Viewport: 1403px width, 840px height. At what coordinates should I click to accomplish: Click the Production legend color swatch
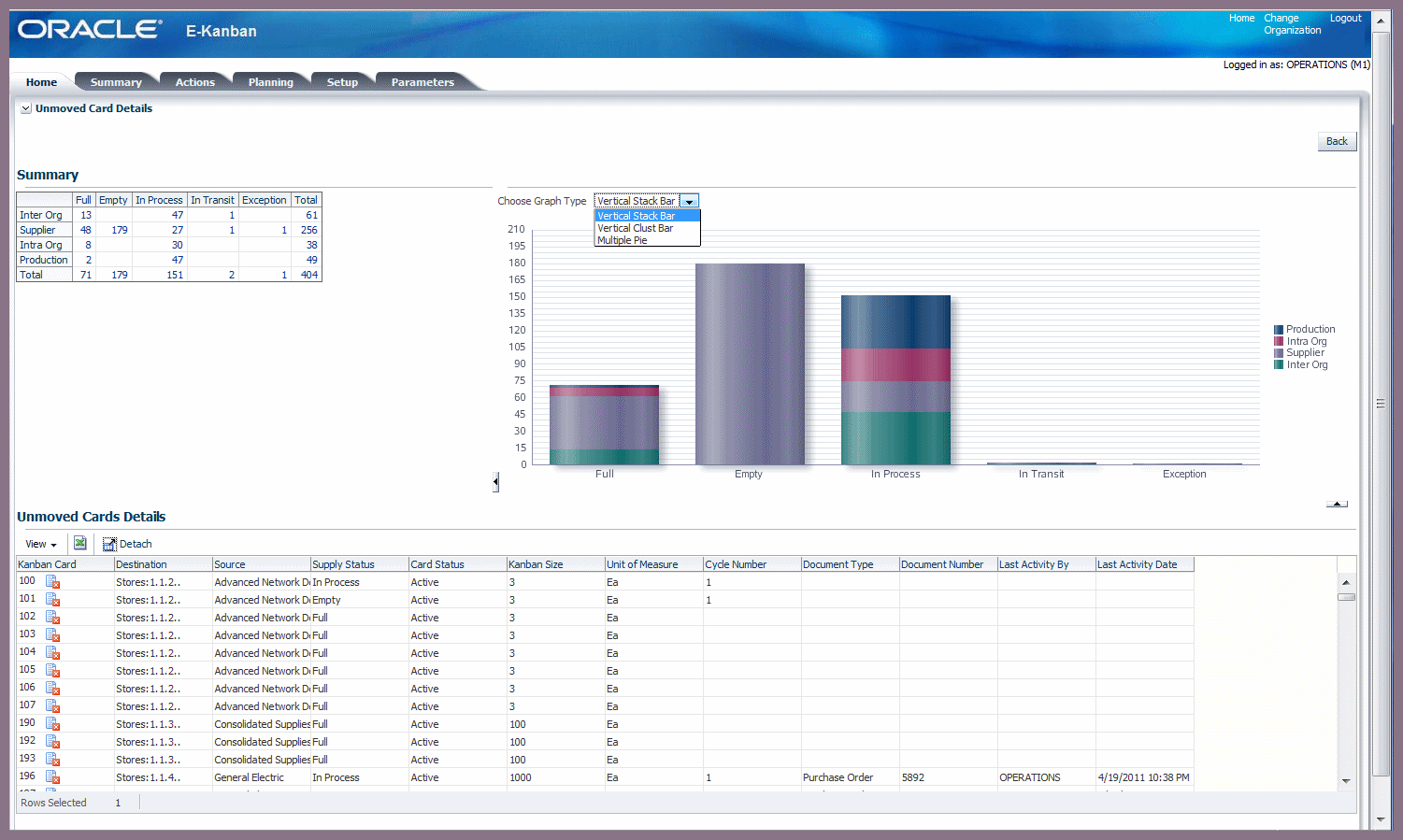click(1279, 330)
